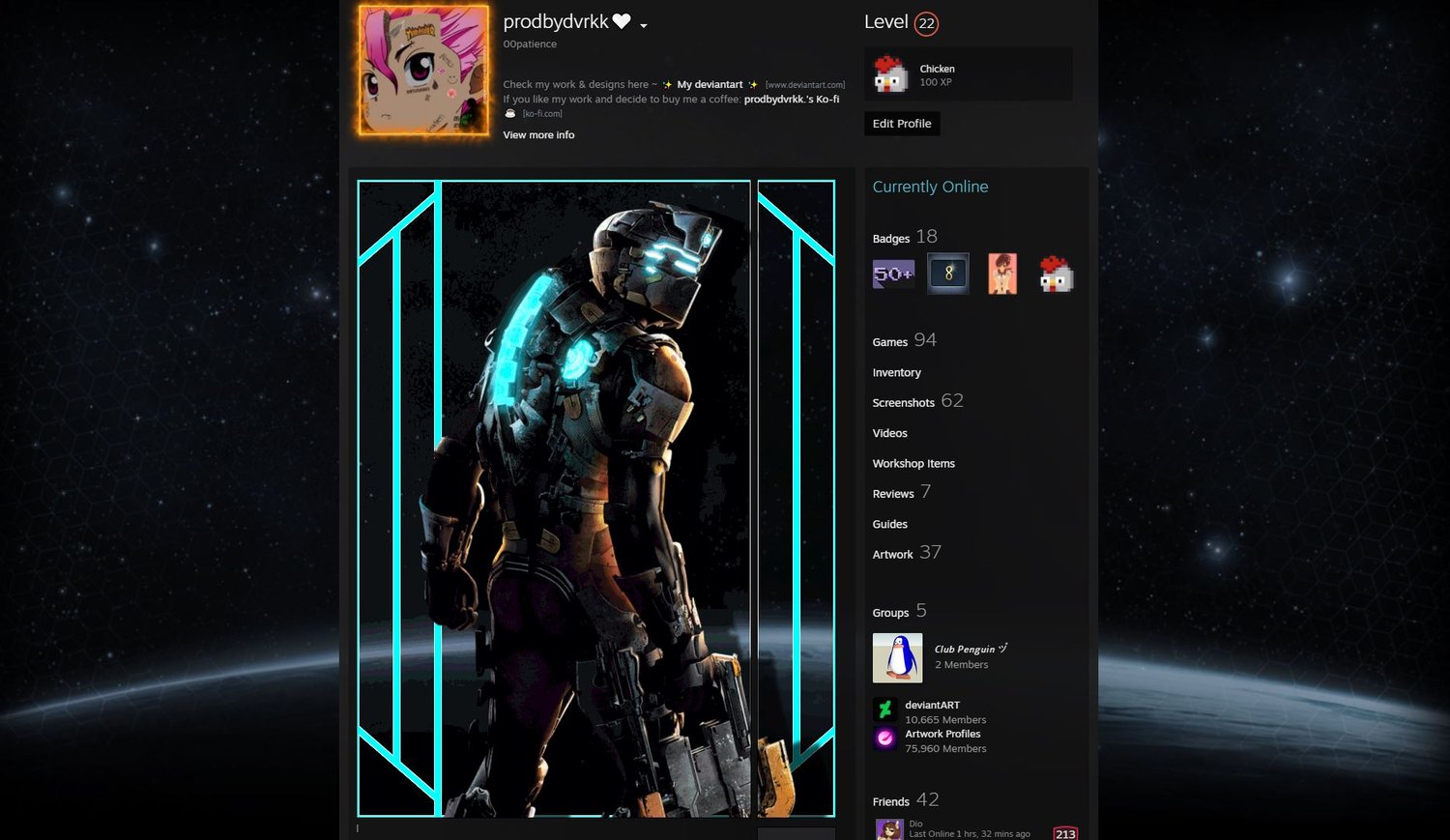Open the cyan side panel artwork

point(796,499)
